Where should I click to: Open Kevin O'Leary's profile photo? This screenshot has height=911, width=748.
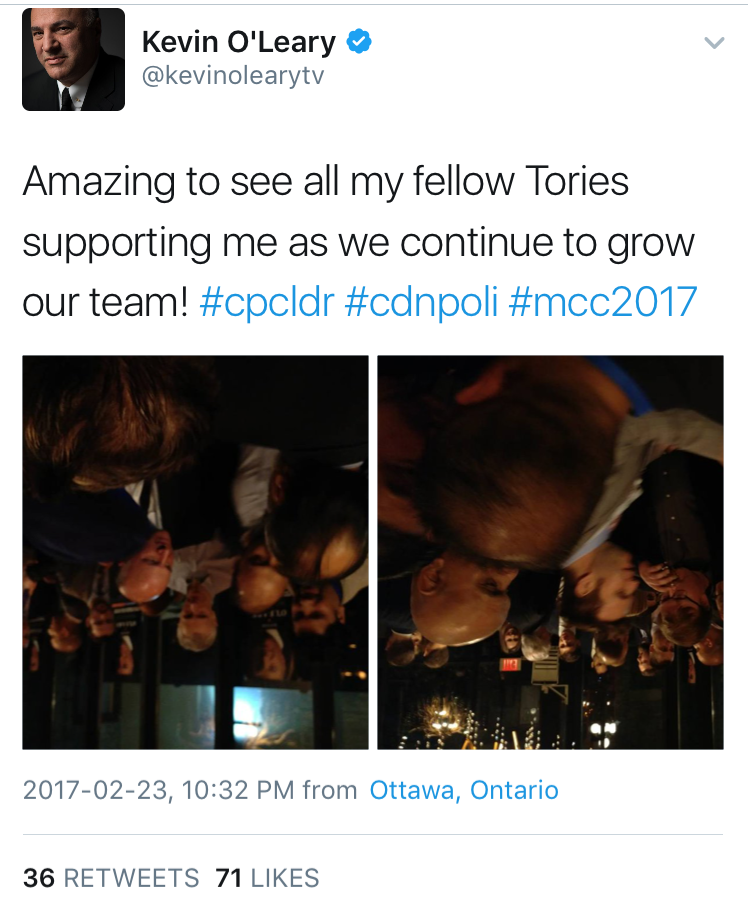pyautogui.click(x=73, y=59)
